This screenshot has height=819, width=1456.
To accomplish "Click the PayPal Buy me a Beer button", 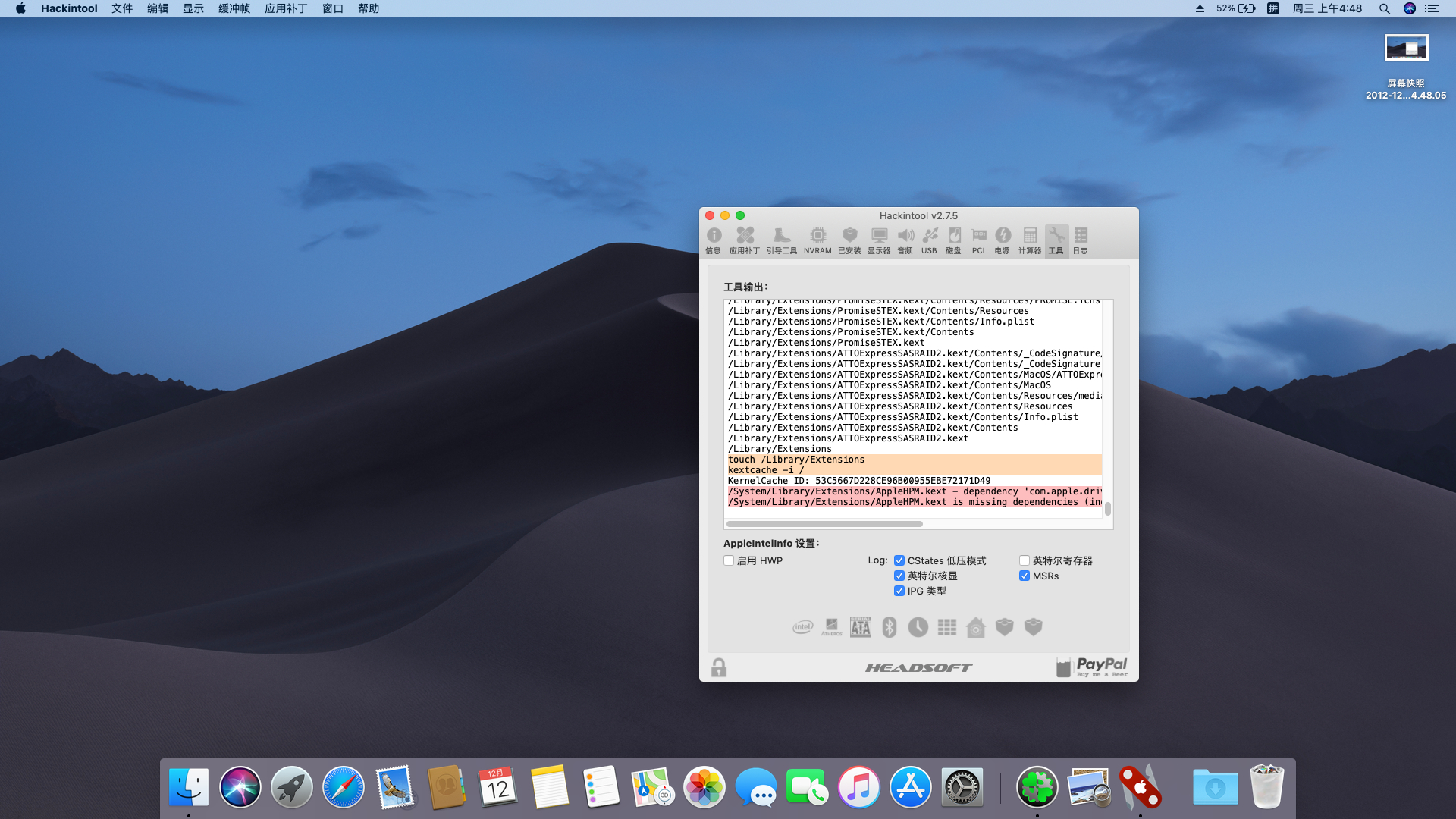I will [1092, 667].
